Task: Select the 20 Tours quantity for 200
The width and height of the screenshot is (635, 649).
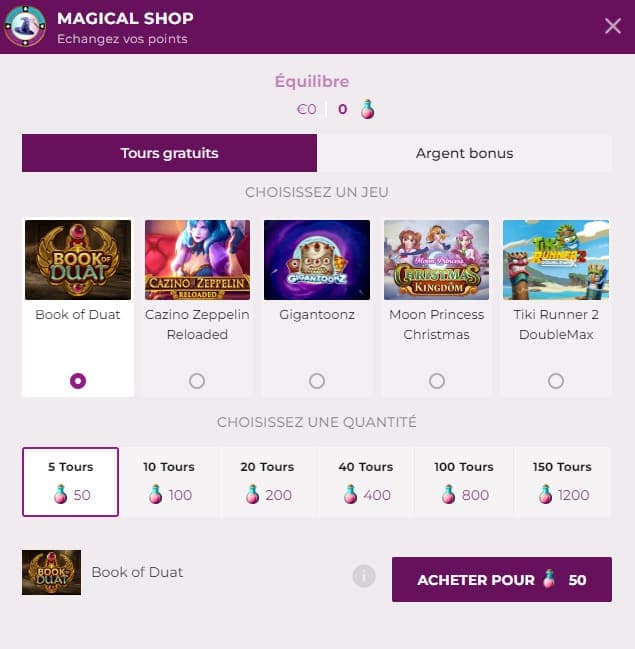Action: 268,481
